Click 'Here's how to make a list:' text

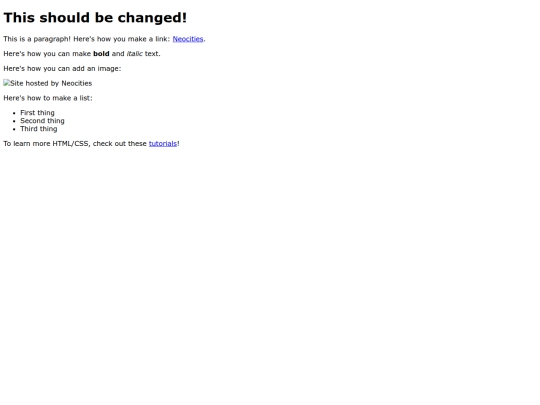pos(48,98)
